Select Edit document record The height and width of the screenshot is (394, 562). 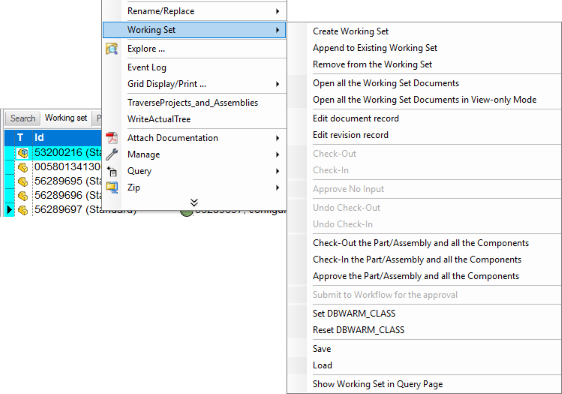pyautogui.click(x=356, y=118)
